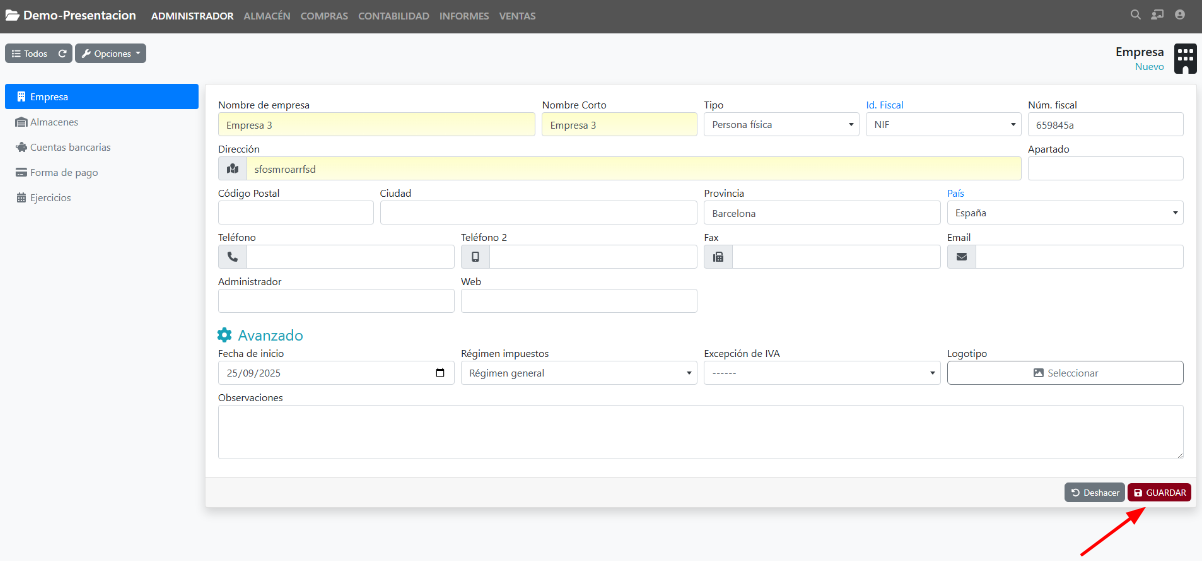Click the piggy bank Cuentas bancarias icon

[21, 147]
